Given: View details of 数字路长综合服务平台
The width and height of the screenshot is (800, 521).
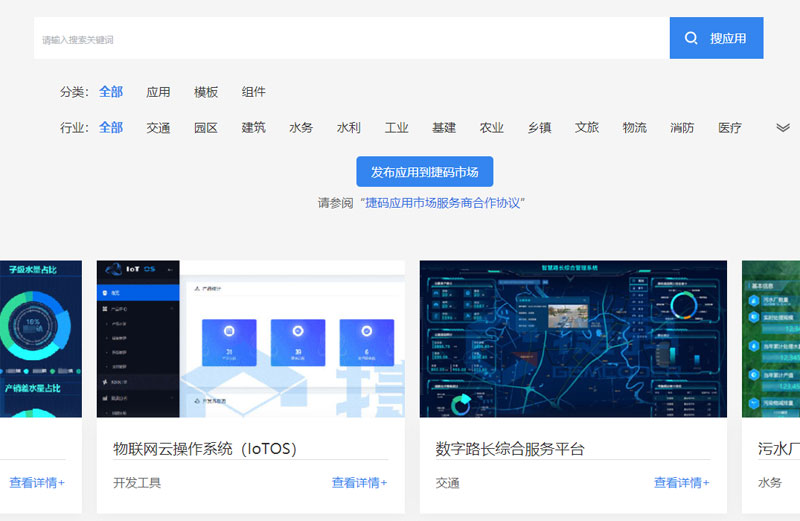Looking at the screenshot, I should 681,483.
